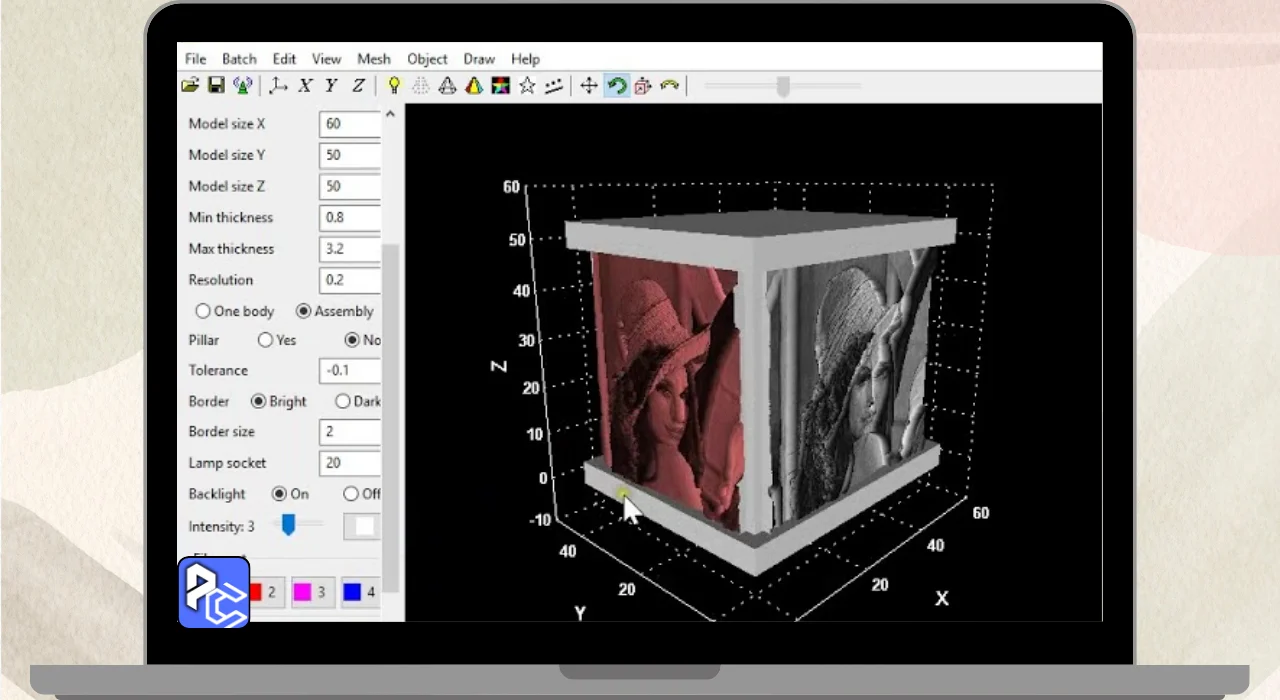Toggle the light bulb lighting icon
Image resolution: width=1280 pixels, height=700 pixels.
pyautogui.click(x=394, y=86)
